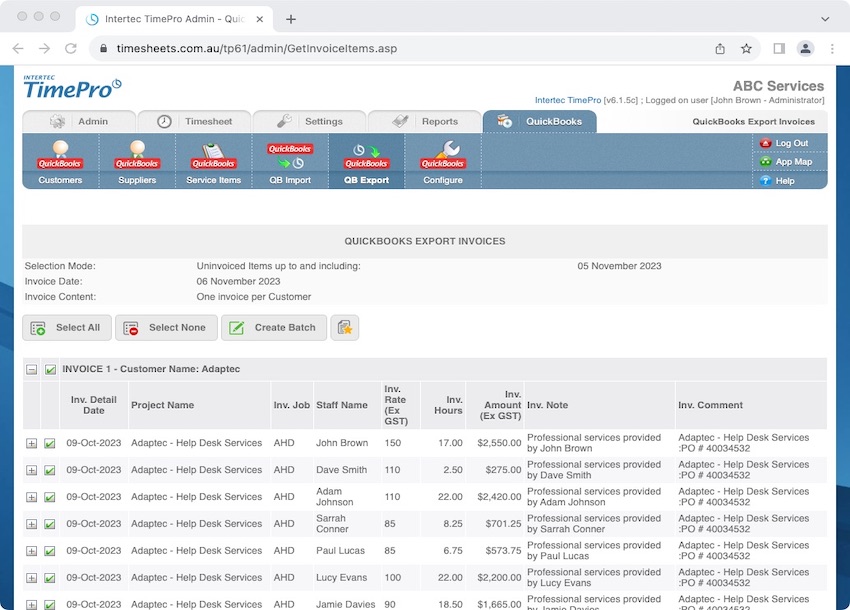
Task: Expand the John Brown row details
Action: [x=31, y=444]
